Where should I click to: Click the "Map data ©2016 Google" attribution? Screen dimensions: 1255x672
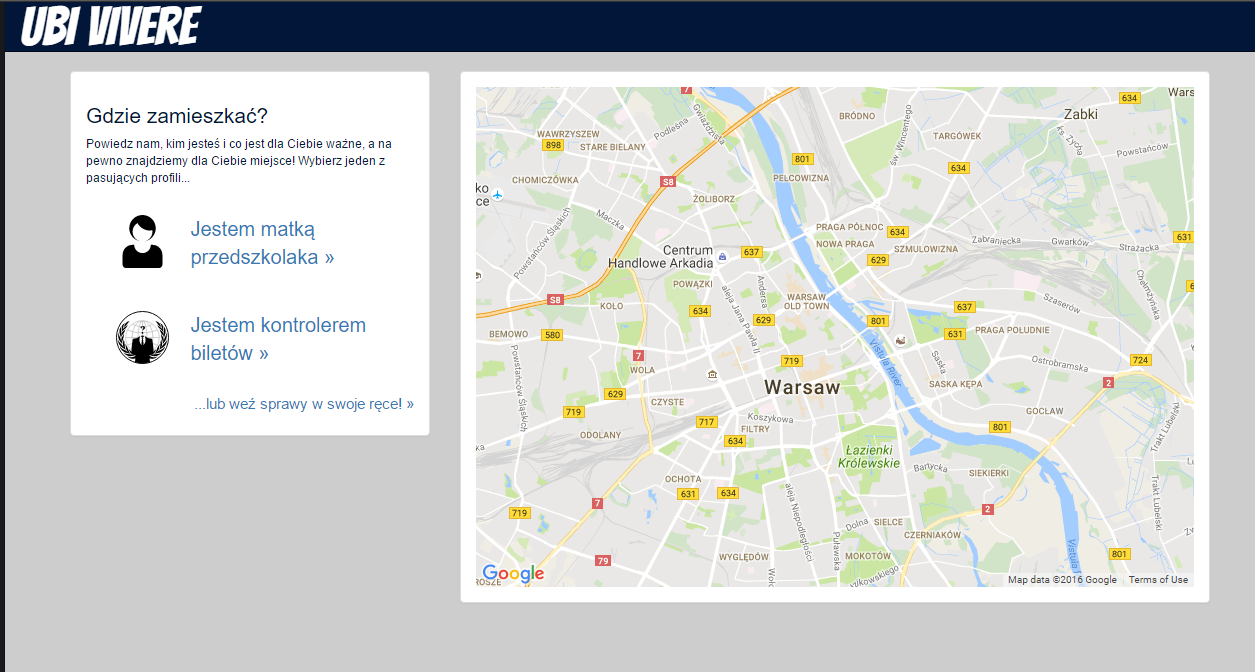tap(1062, 580)
